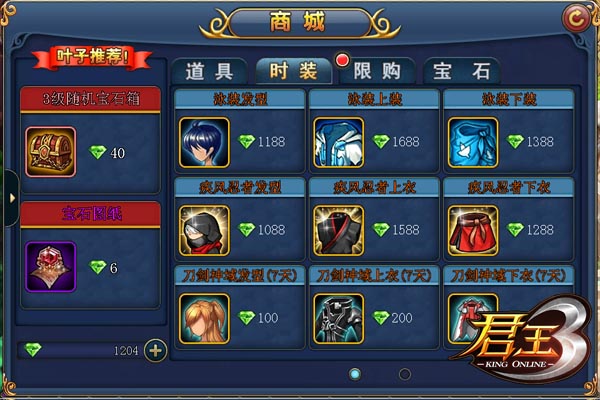Switch to the 限购 tab
The height and width of the screenshot is (400, 600).
377,71
